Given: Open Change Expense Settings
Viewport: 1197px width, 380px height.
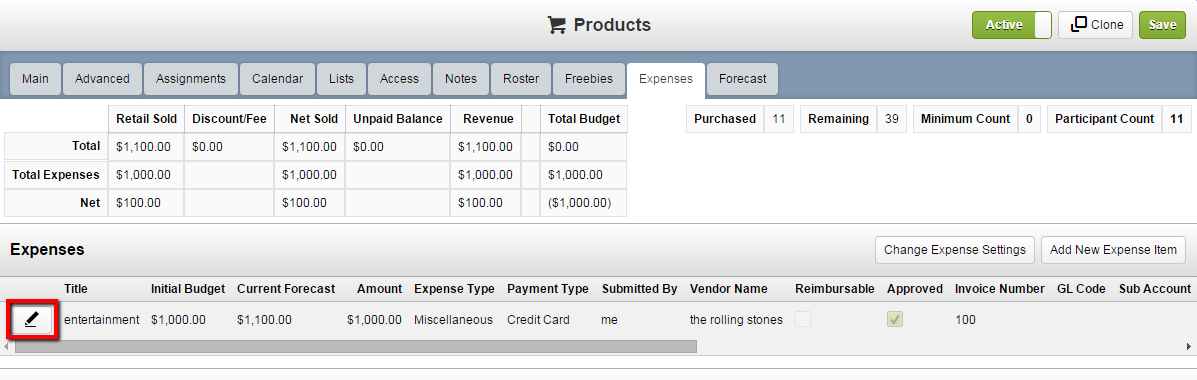Looking at the screenshot, I should pos(955,250).
